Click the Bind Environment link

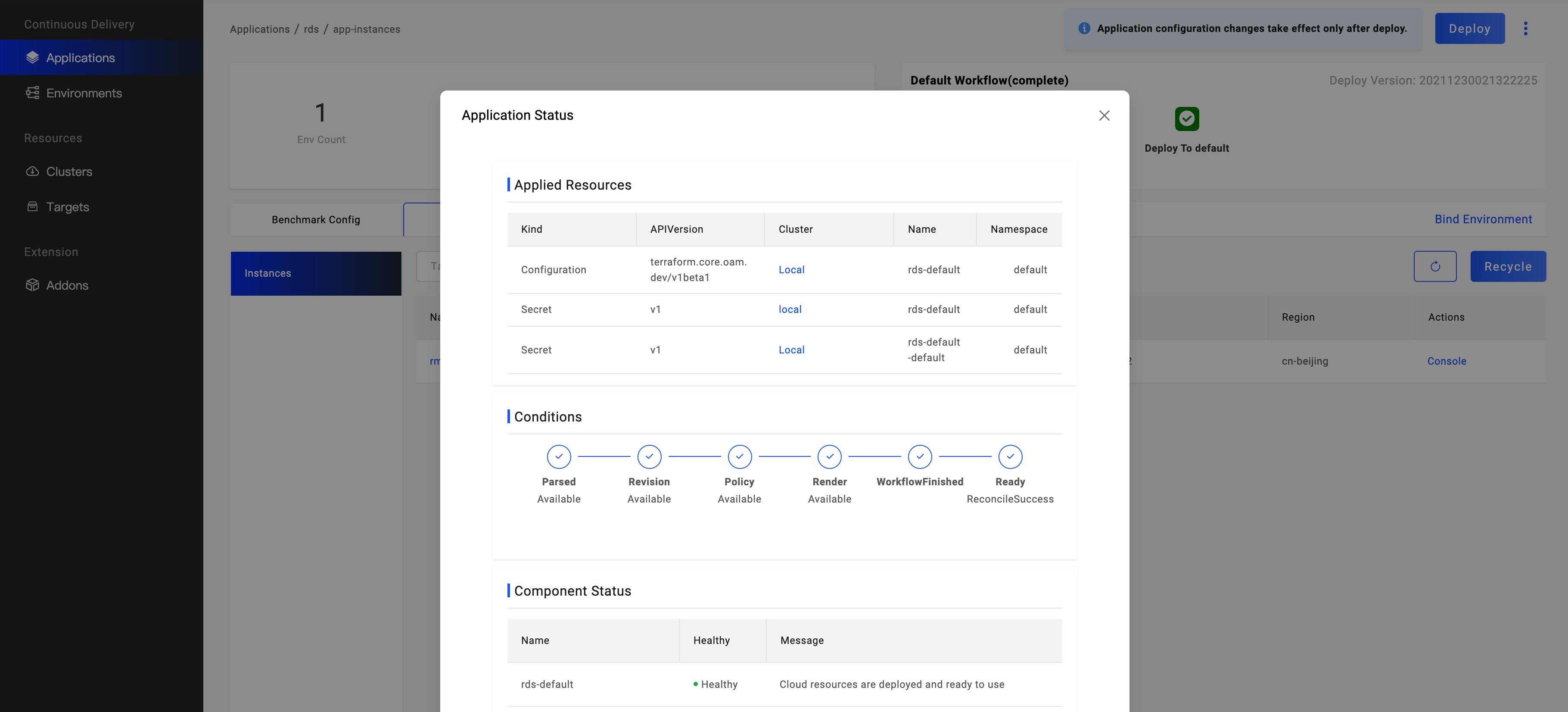(1483, 219)
